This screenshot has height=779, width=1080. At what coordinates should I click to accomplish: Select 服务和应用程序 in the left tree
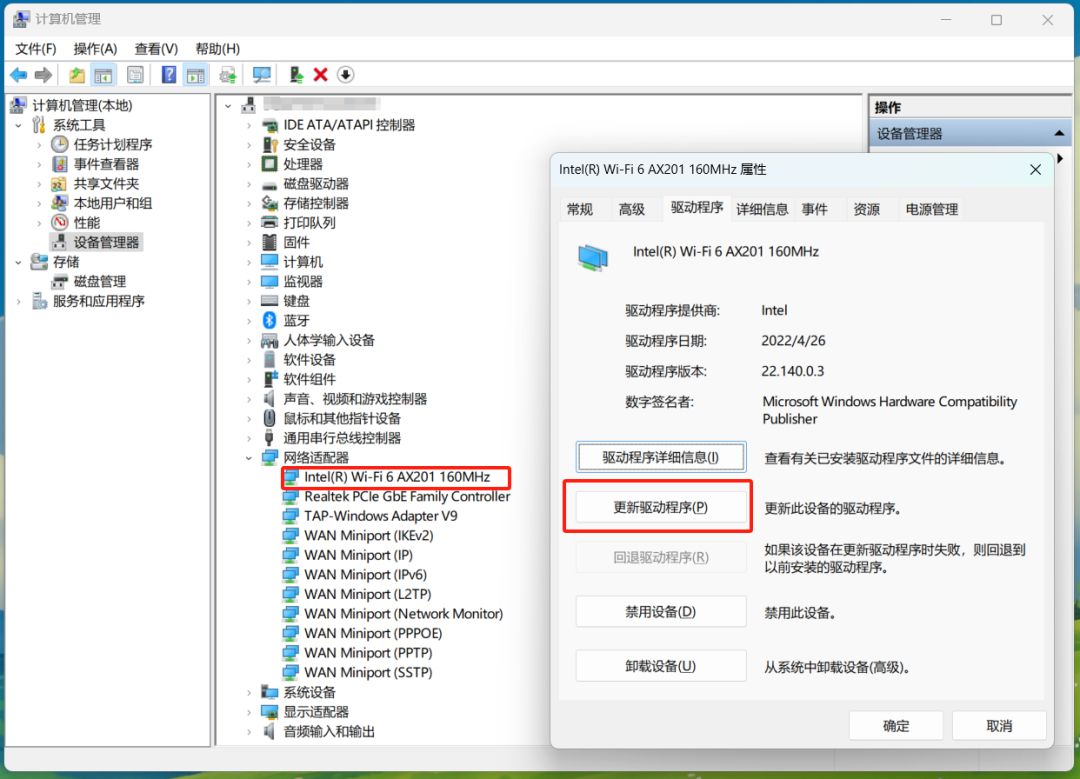(x=98, y=301)
